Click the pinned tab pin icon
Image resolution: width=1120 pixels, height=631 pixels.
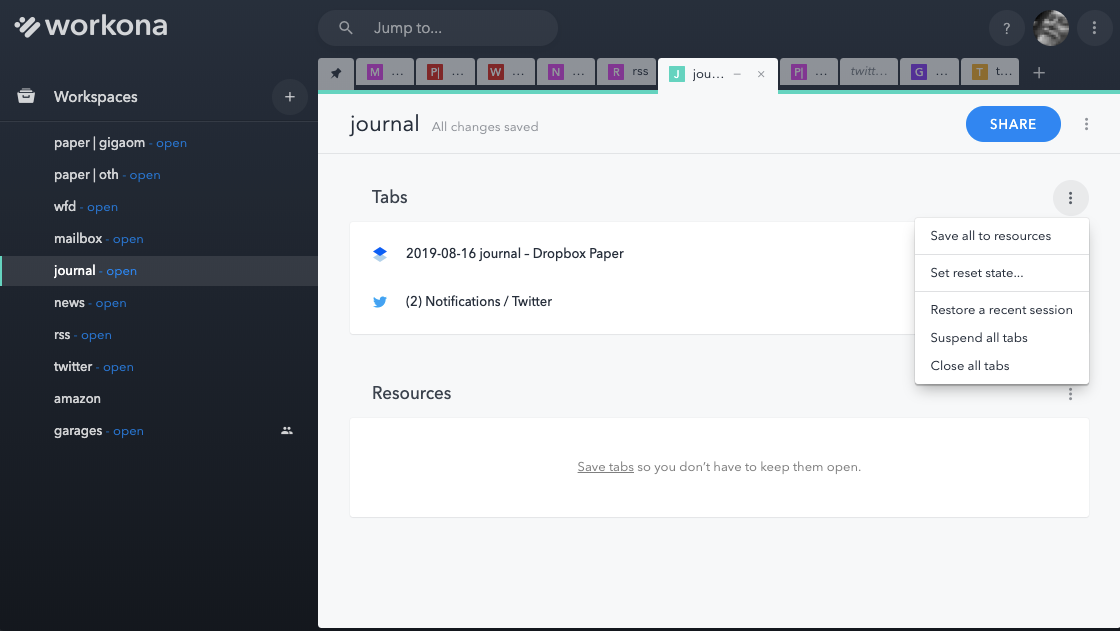click(x=336, y=73)
